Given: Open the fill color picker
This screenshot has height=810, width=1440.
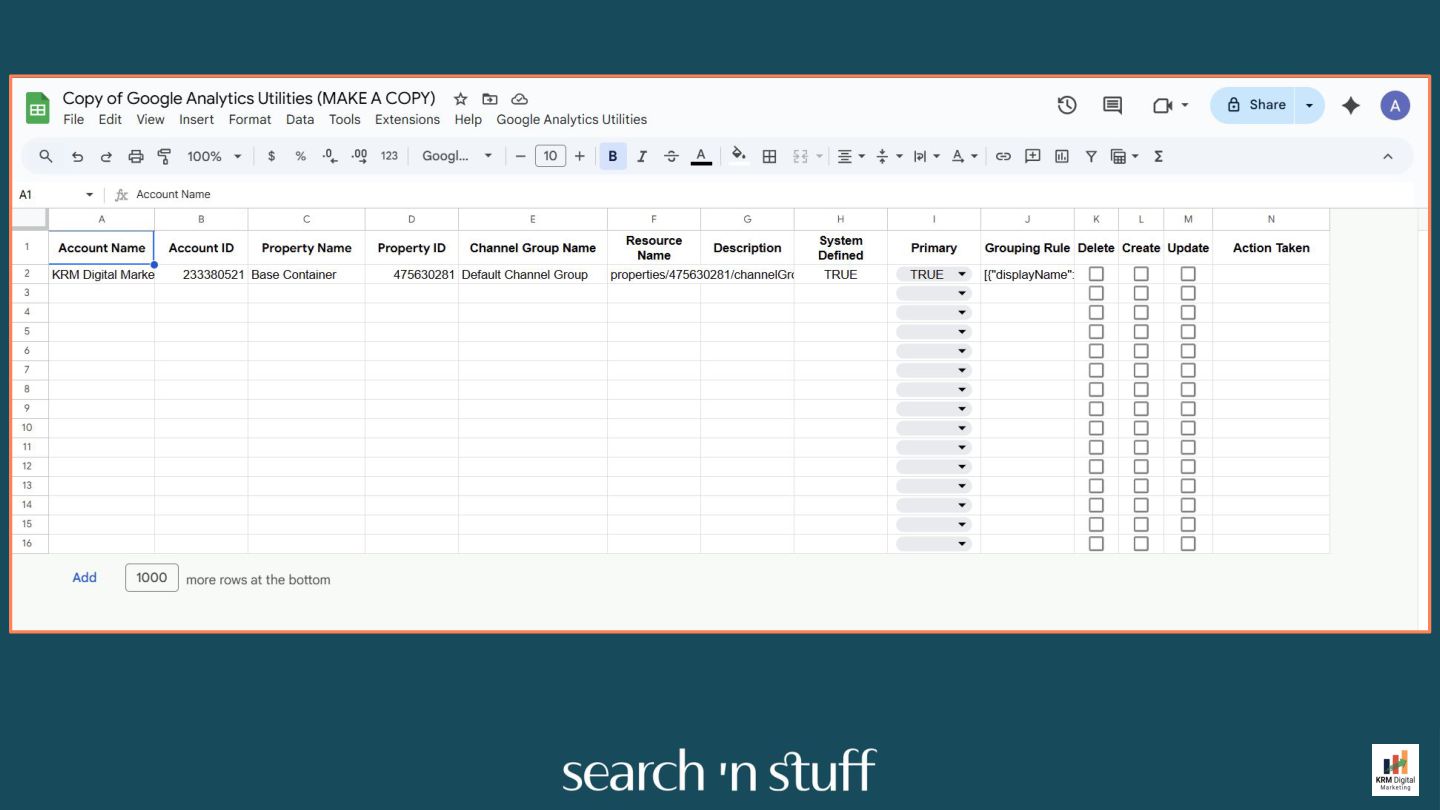Looking at the screenshot, I should pyautogui.click(x=738, y=155).
